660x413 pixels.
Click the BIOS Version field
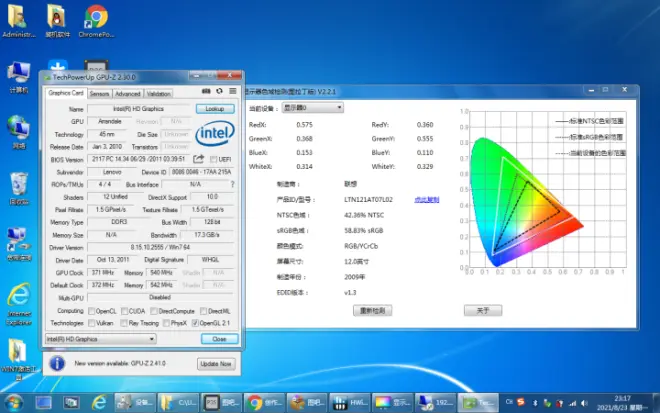[x=139, y=159]
